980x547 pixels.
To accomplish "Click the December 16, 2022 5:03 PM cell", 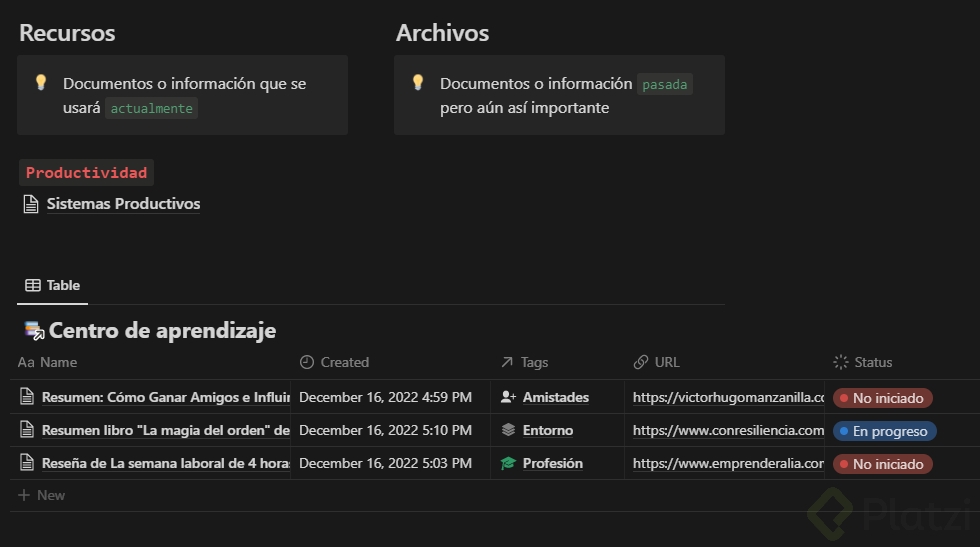I will [385, 463].
